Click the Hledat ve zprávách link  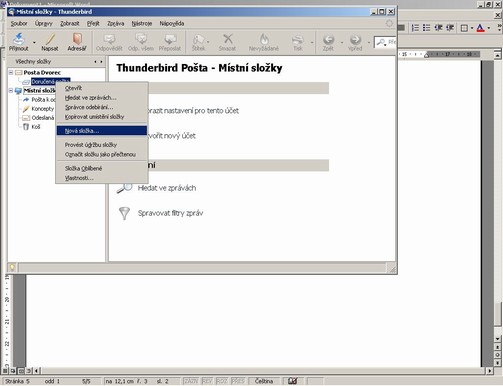(x=167, y=188)
